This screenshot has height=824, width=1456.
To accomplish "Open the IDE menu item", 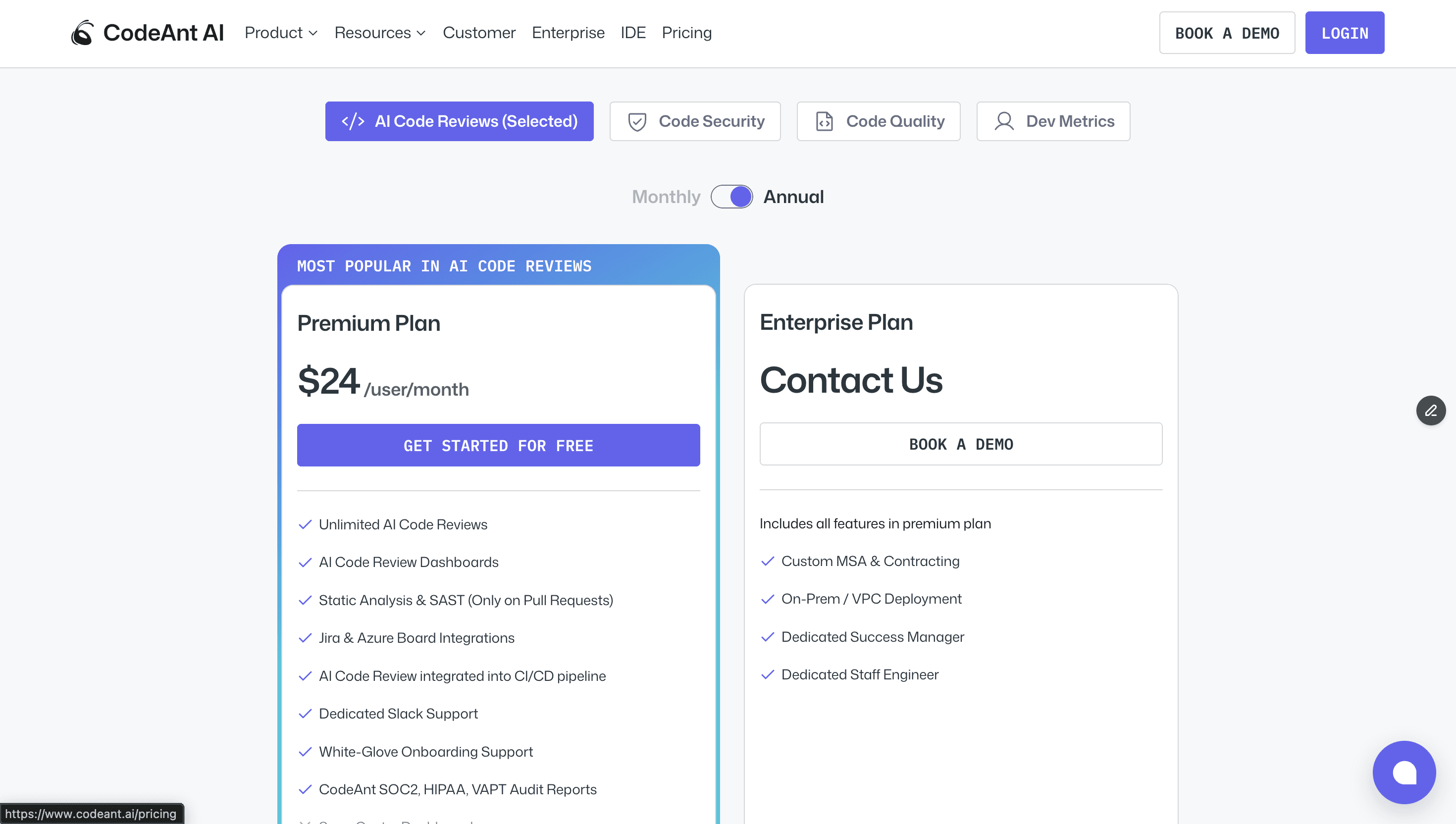I will click(632, 32).
